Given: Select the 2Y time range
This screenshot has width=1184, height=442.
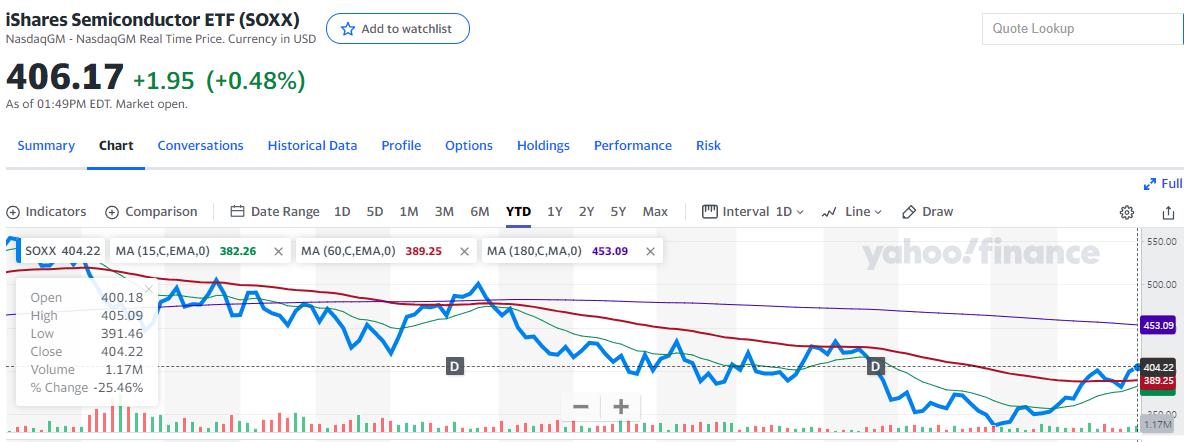Looking at the screenshot, I should click(587, 212).
